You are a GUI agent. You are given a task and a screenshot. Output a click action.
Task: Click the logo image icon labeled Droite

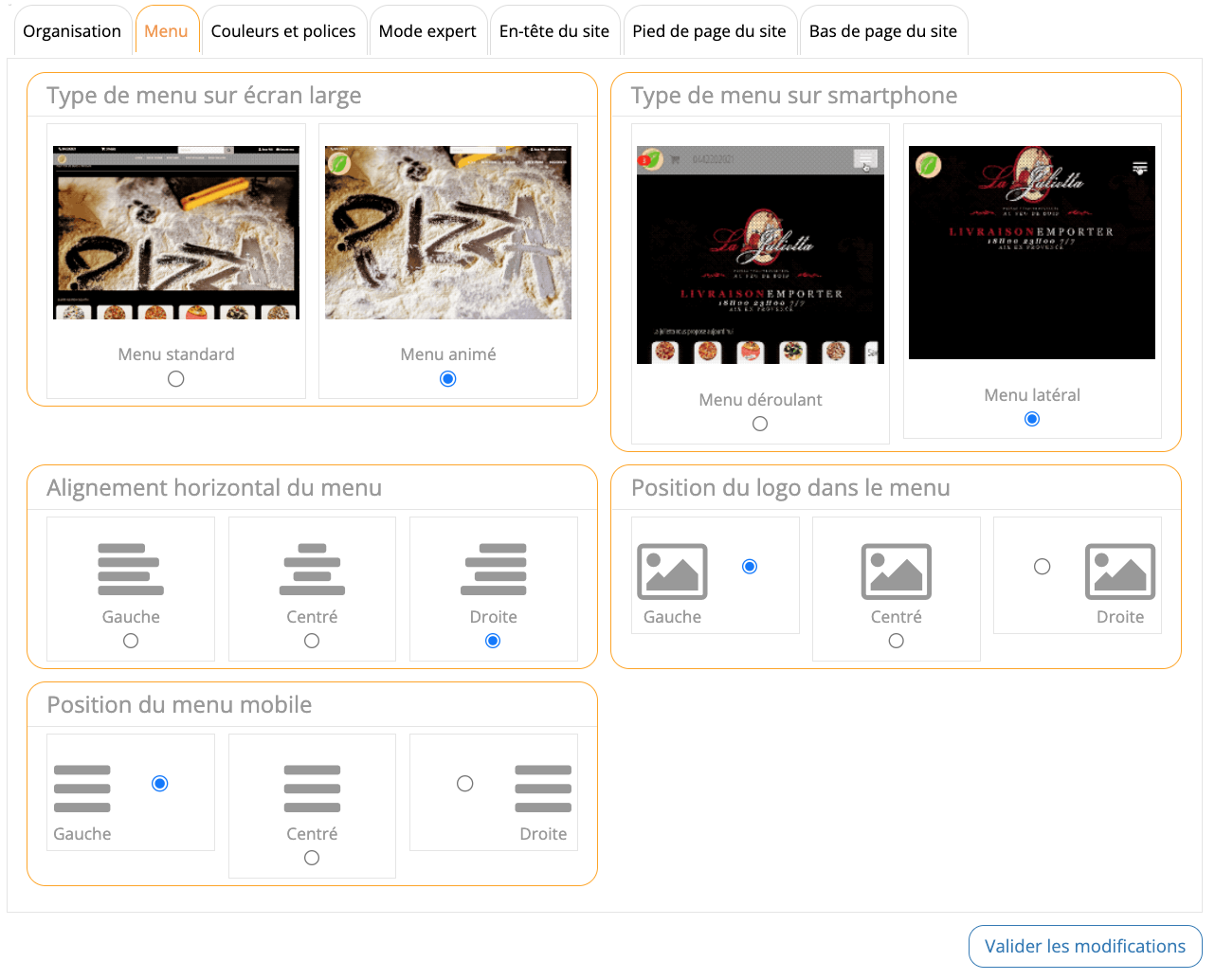coord(1119,572)
